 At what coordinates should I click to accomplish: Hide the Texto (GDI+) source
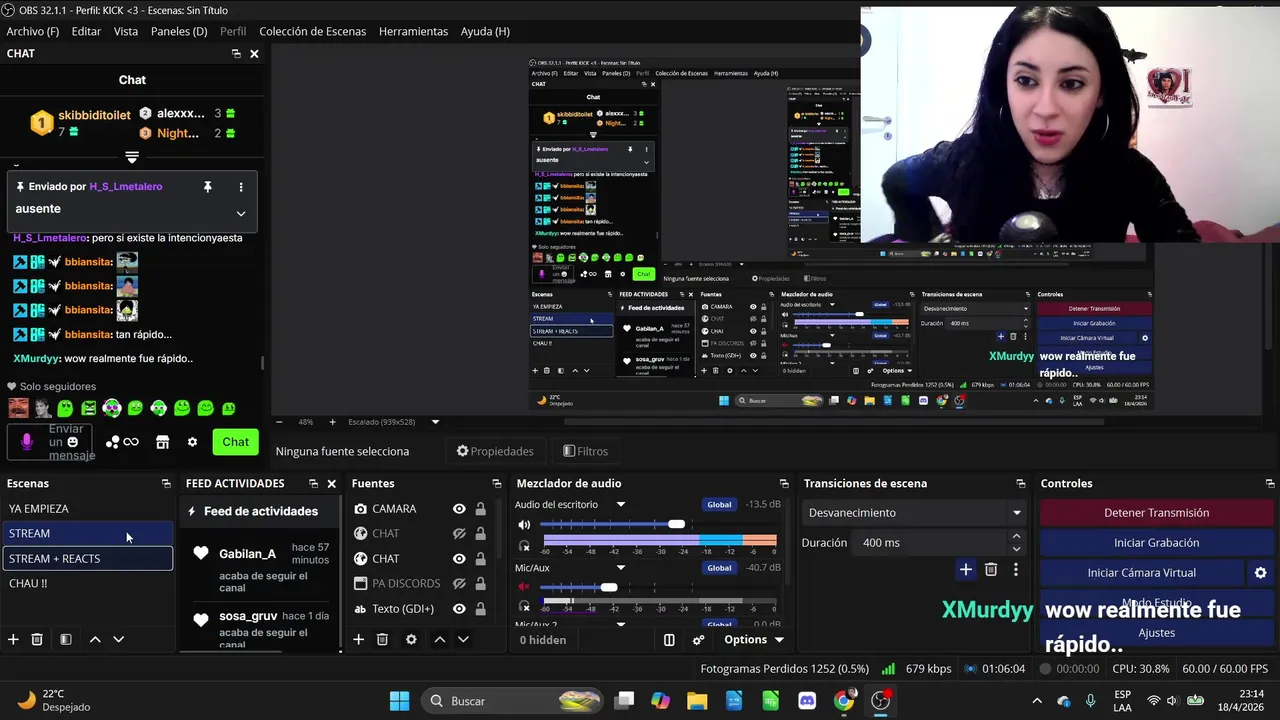coord(459,609)
